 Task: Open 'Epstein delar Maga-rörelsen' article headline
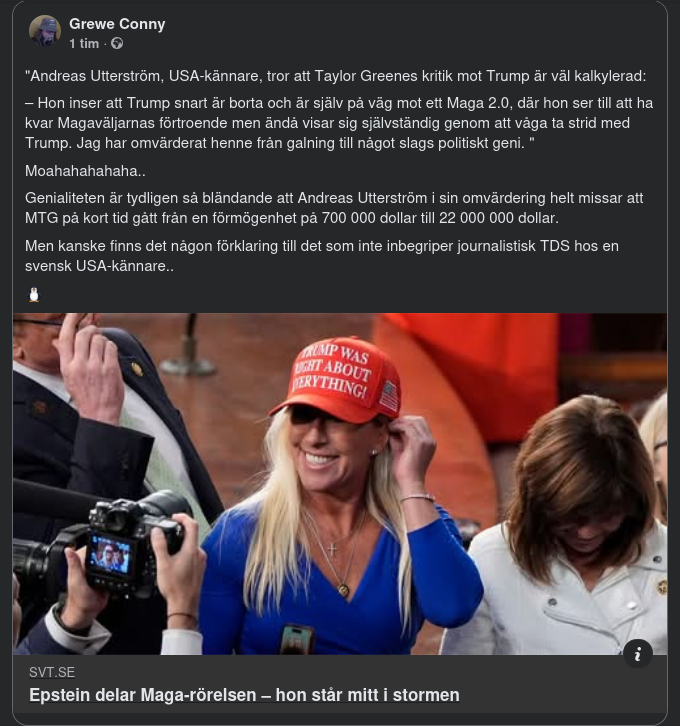click(x=244, y=695)
